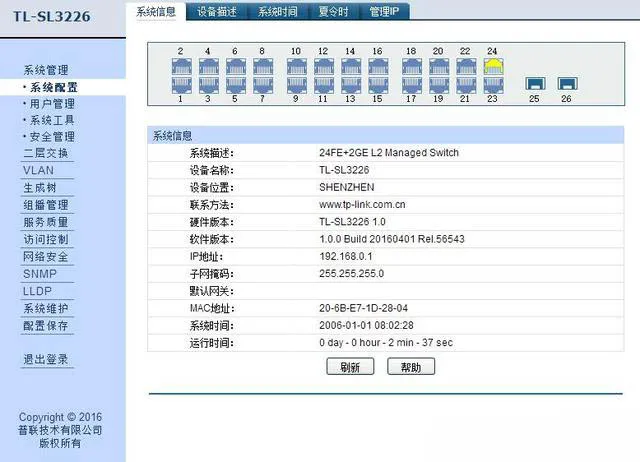Open 安全管理 submenu item
Viewport: 640px width, 462px height.
[52, 136]
